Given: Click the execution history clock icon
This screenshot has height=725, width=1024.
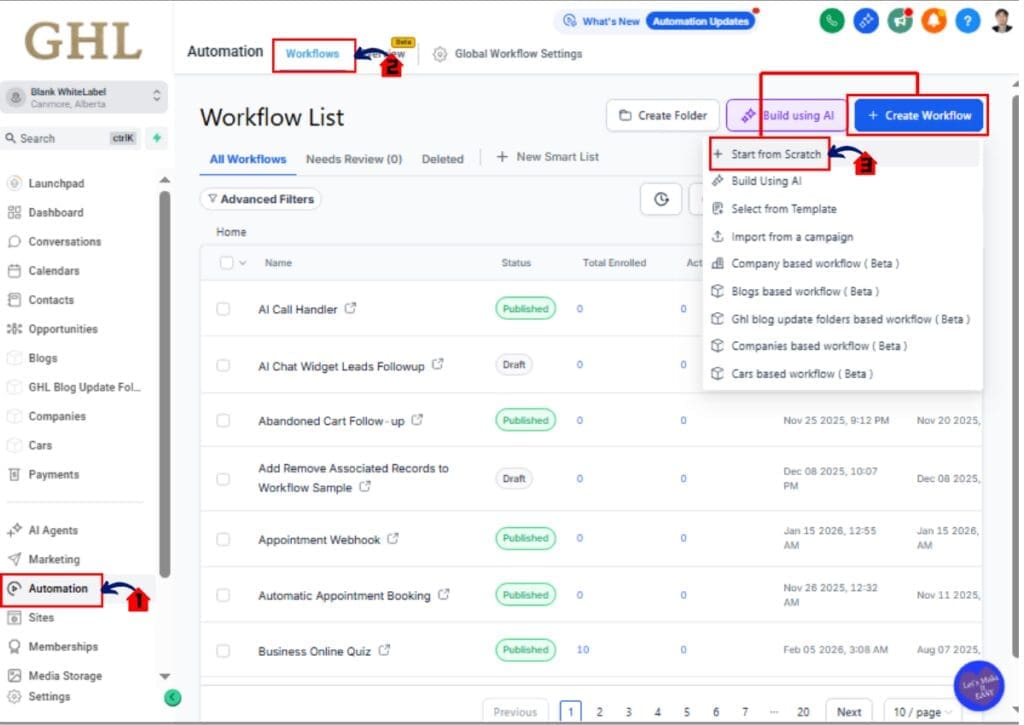Looking at the screenshot, I should tap(660, 199).
